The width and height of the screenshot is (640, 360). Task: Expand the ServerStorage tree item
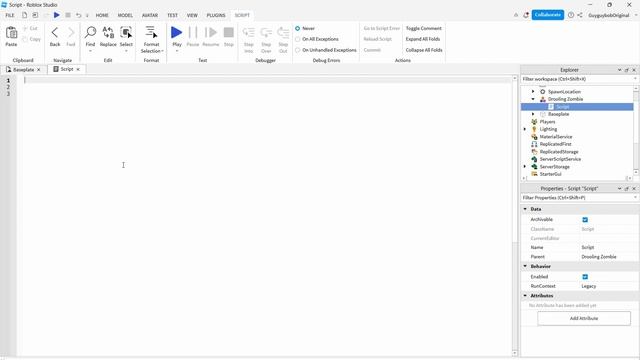click(x=525, y=167)
